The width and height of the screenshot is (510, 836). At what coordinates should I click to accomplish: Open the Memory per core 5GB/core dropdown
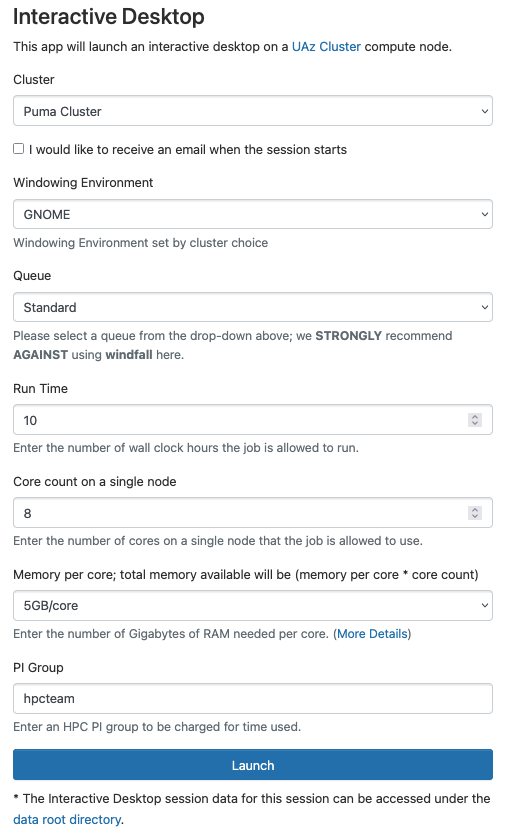tap(253, 606)
